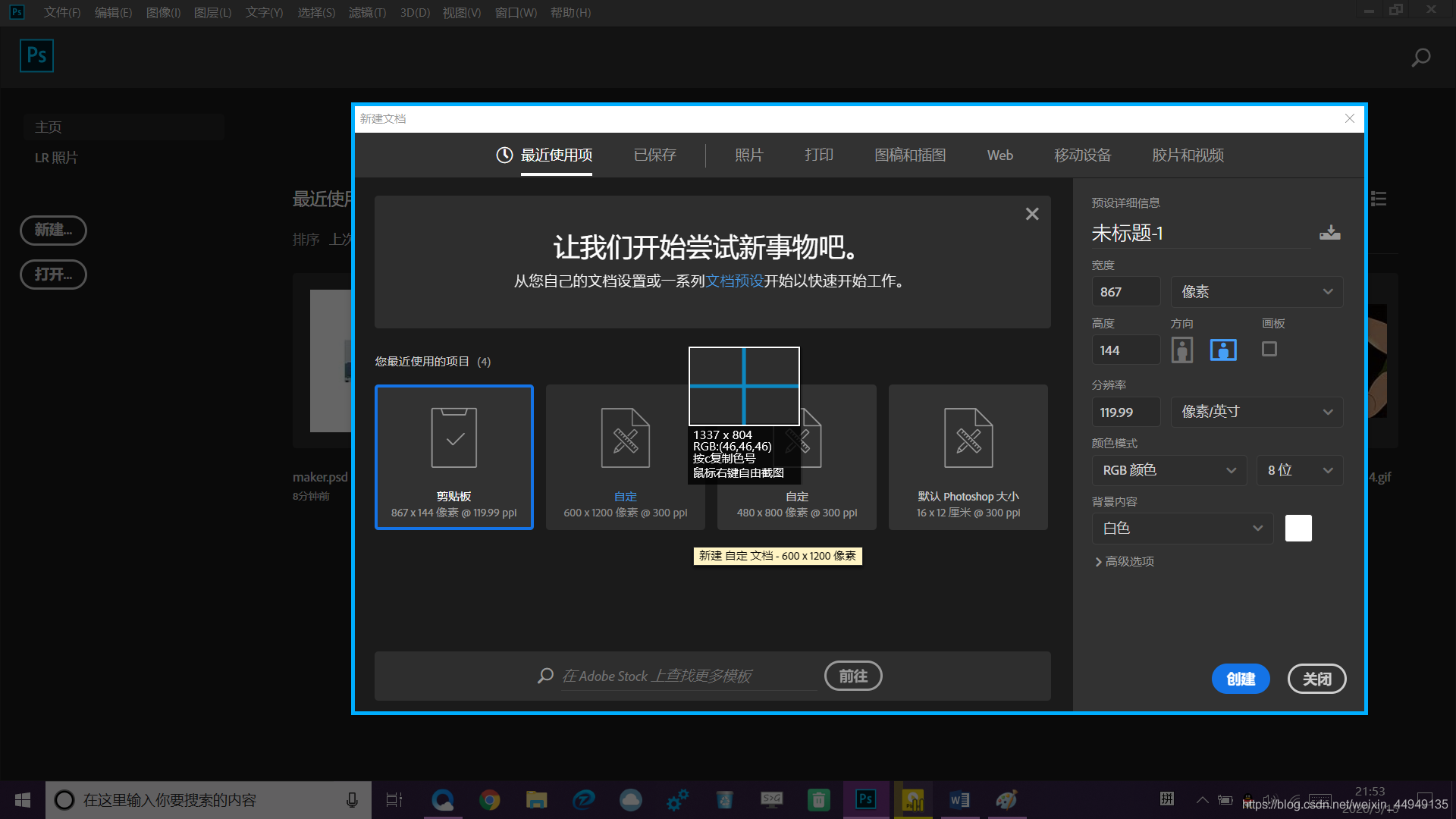Click the 新建... button on home screen

pyautogui.click(x=53, y=230)
